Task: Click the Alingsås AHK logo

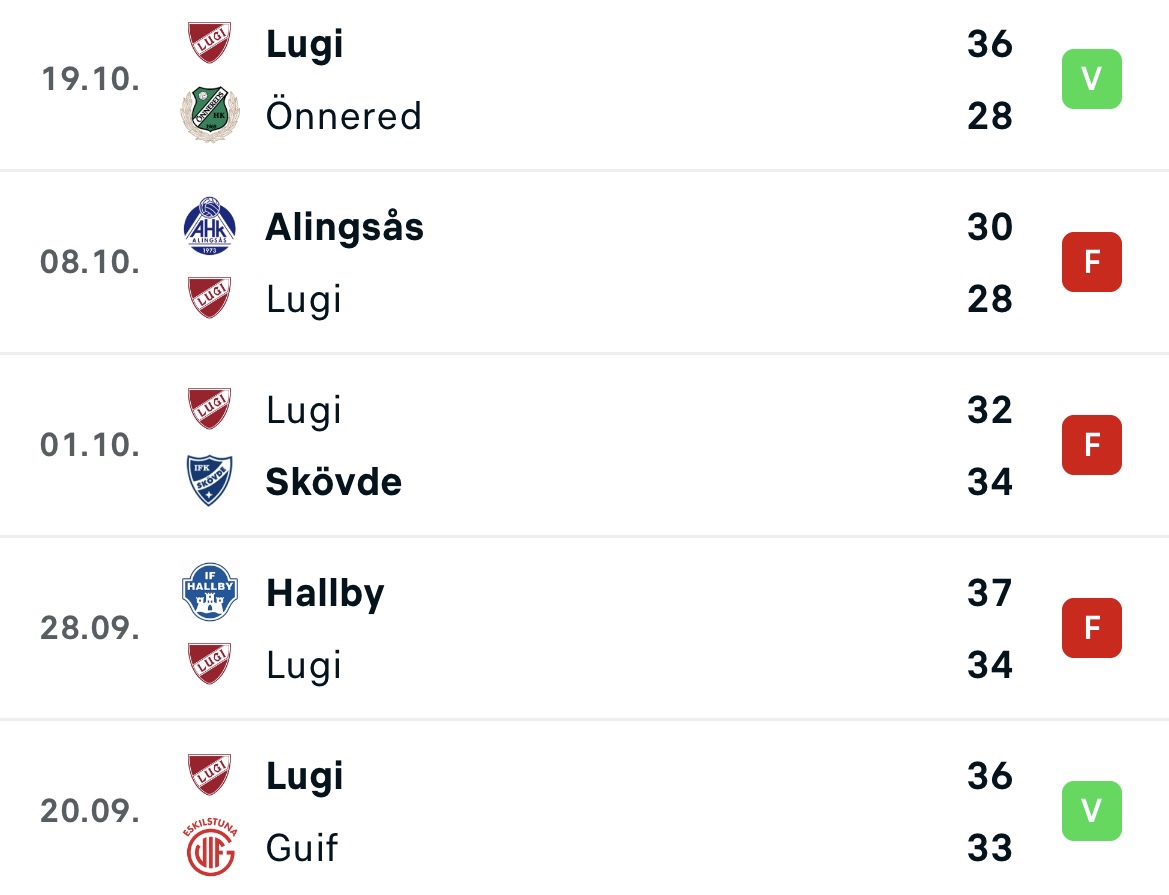Action: click(209, 226)
